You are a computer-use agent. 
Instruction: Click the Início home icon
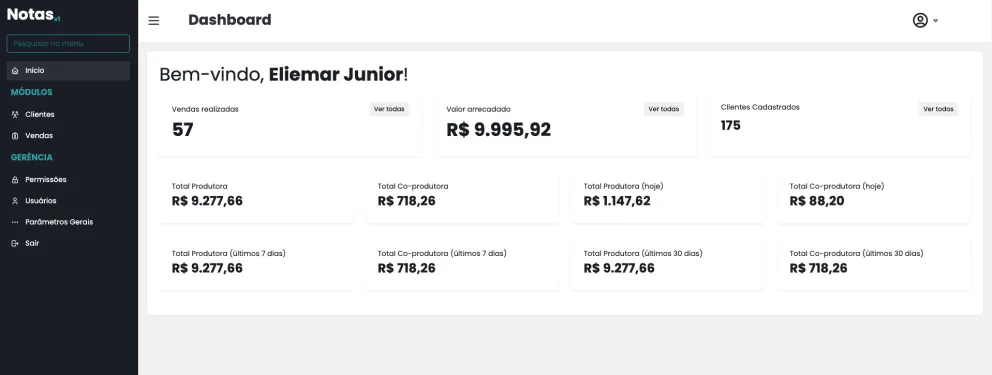click(x=15, y=71)
